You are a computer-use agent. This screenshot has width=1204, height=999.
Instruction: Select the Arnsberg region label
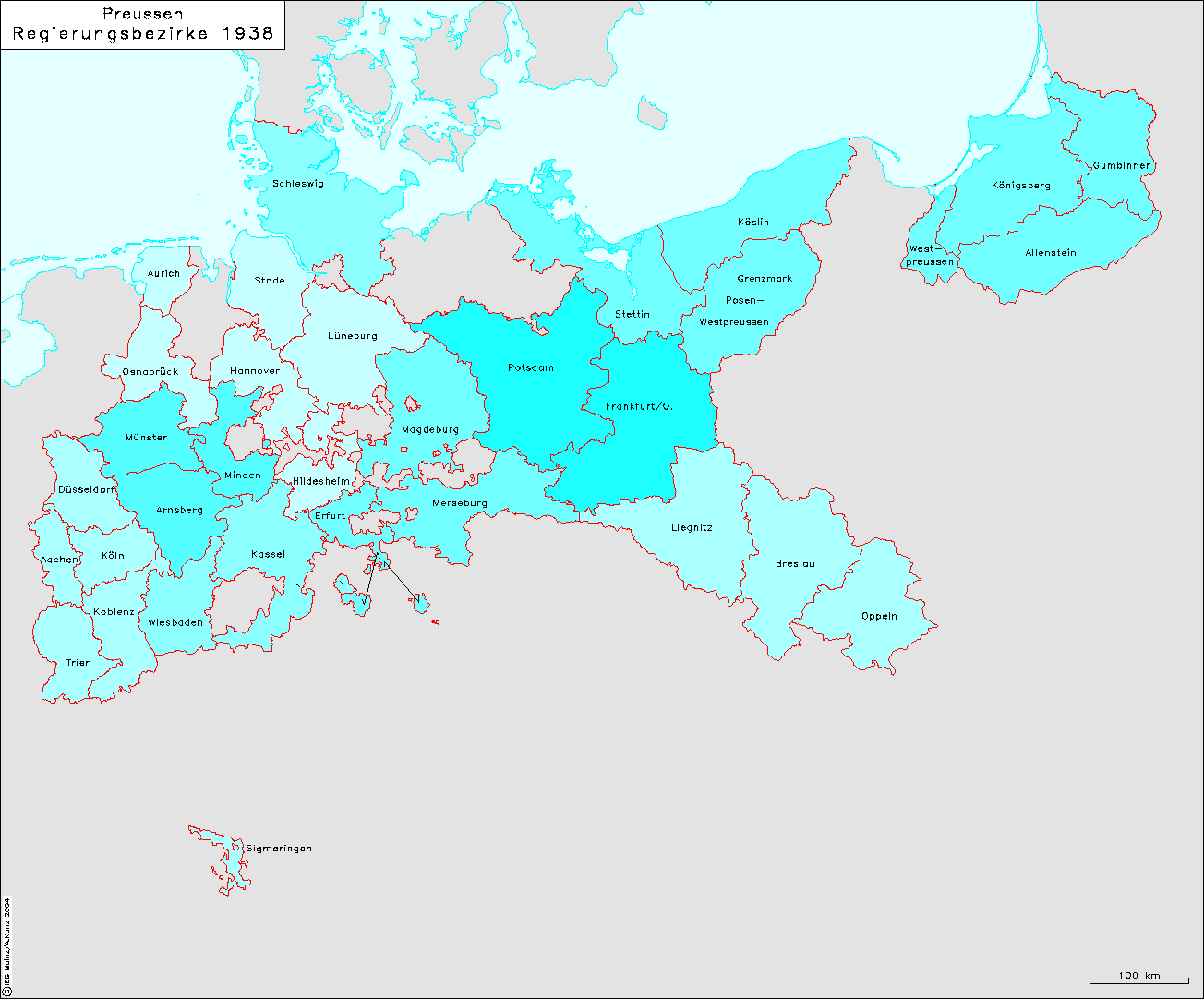pyautogui.click(x=179, y=511)
